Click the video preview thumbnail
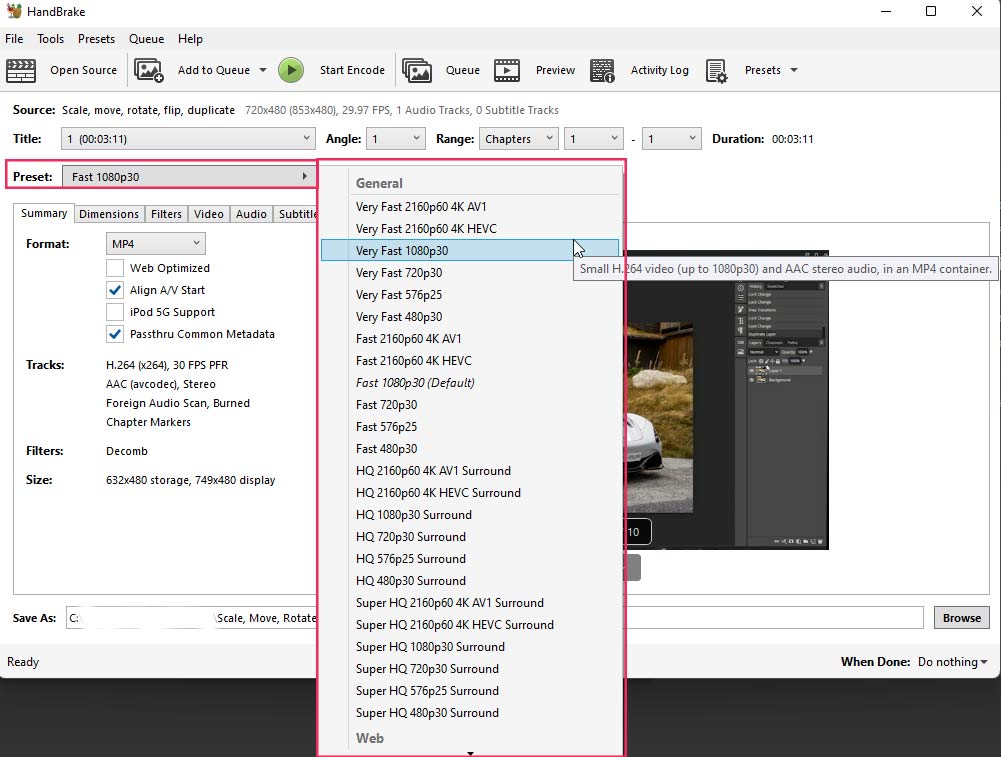1001x757 pixels. pos(727,400)
